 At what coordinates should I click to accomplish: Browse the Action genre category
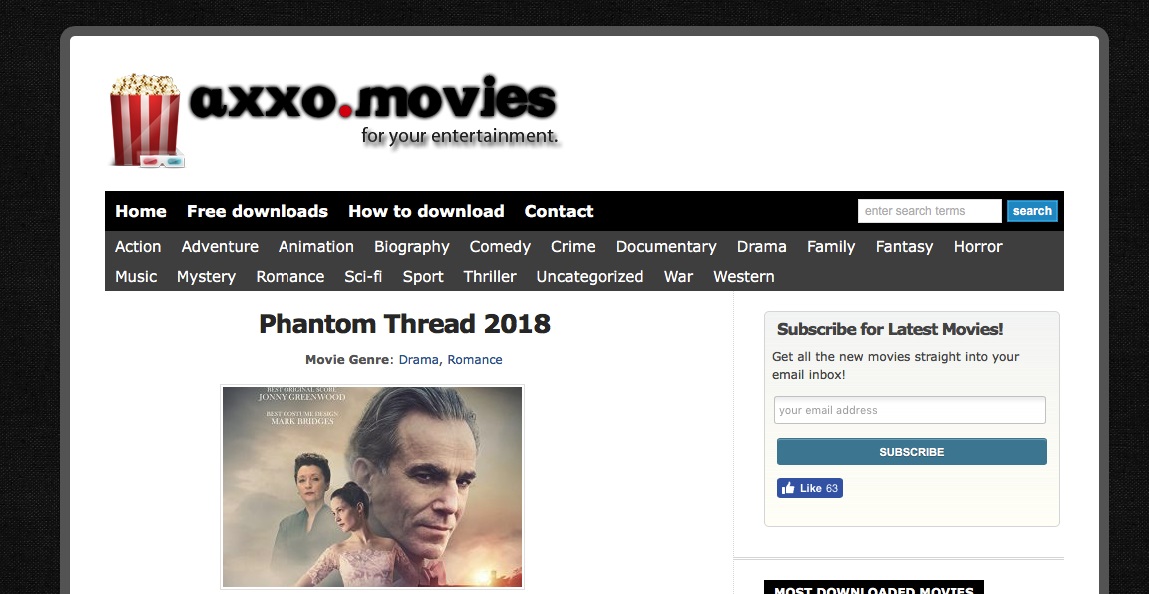click(138, 247)
